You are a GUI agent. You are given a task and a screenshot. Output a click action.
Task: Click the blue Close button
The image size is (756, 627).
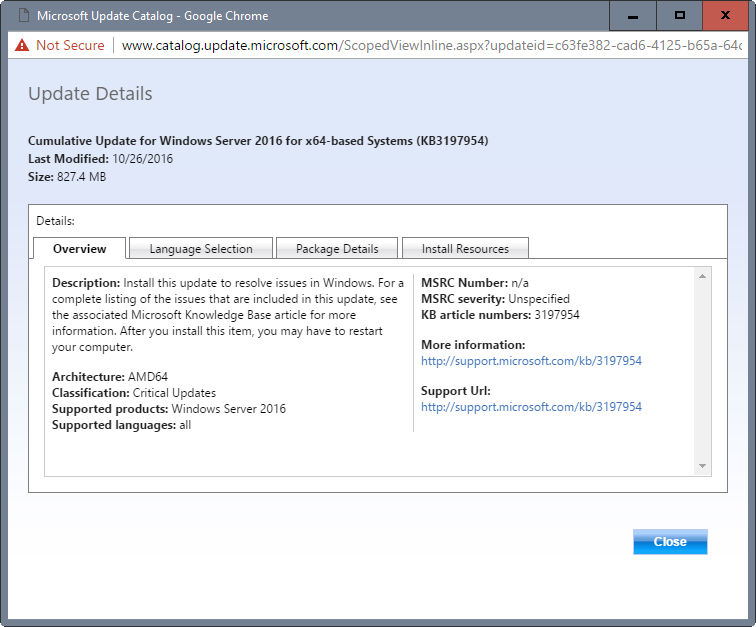click(x=670, y=542)
